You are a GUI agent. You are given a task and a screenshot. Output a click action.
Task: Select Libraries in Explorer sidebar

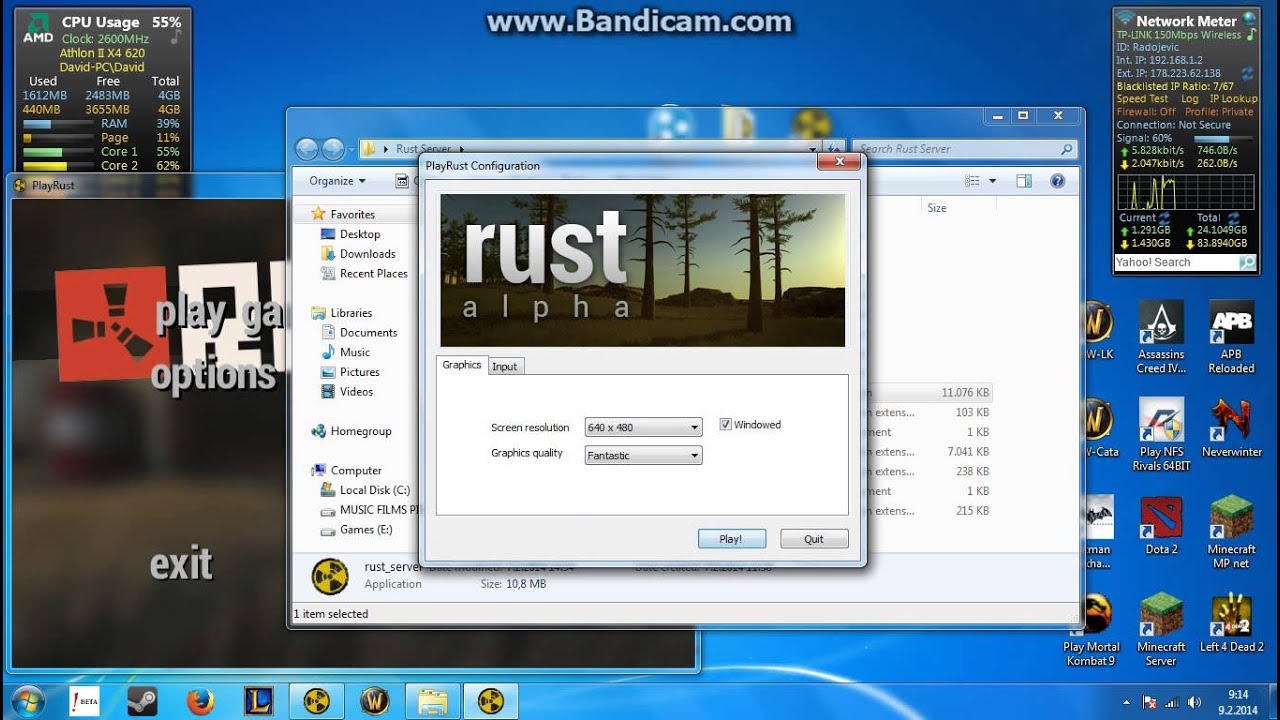pos(351,313)
